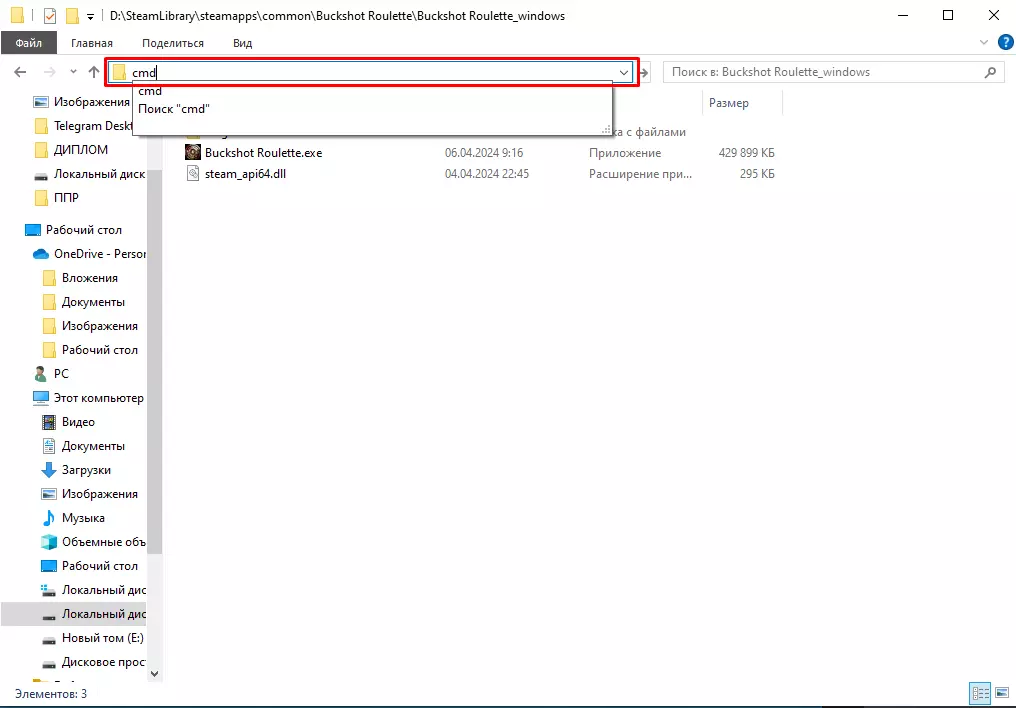Viewport: 1016px width, 708px height.
Task: Open the Рабочий стол folder under OneDrive
Action: click(x=100, y=350)
